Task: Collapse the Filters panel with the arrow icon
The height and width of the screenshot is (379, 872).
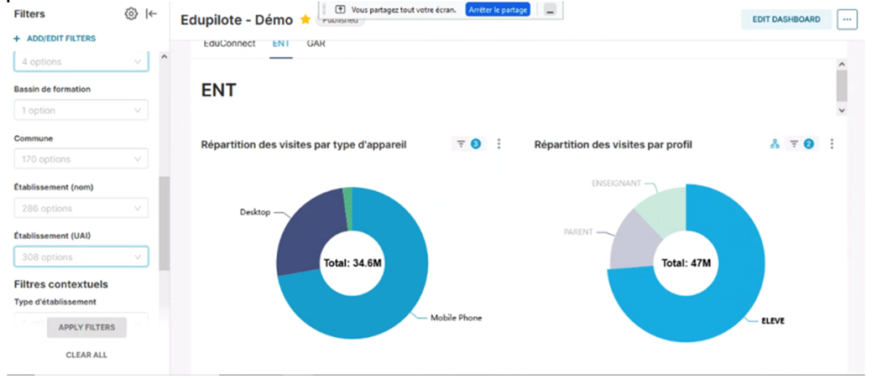Action: point(151,14)
